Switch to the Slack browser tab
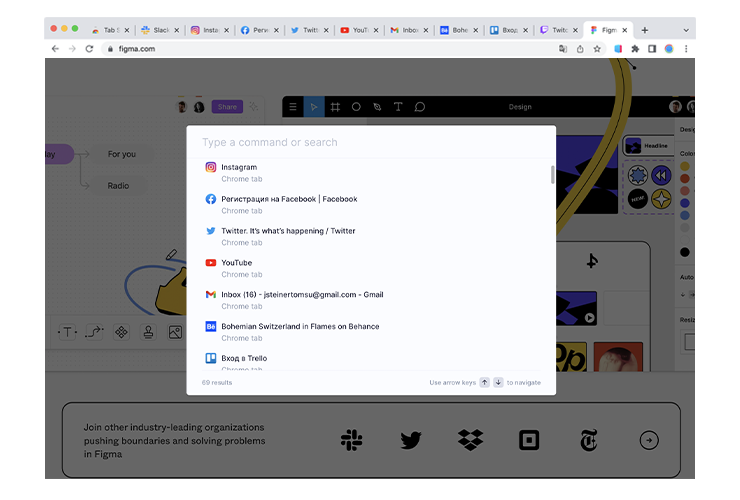The width and height of the screenshot is (740, 500). [158, 30]
